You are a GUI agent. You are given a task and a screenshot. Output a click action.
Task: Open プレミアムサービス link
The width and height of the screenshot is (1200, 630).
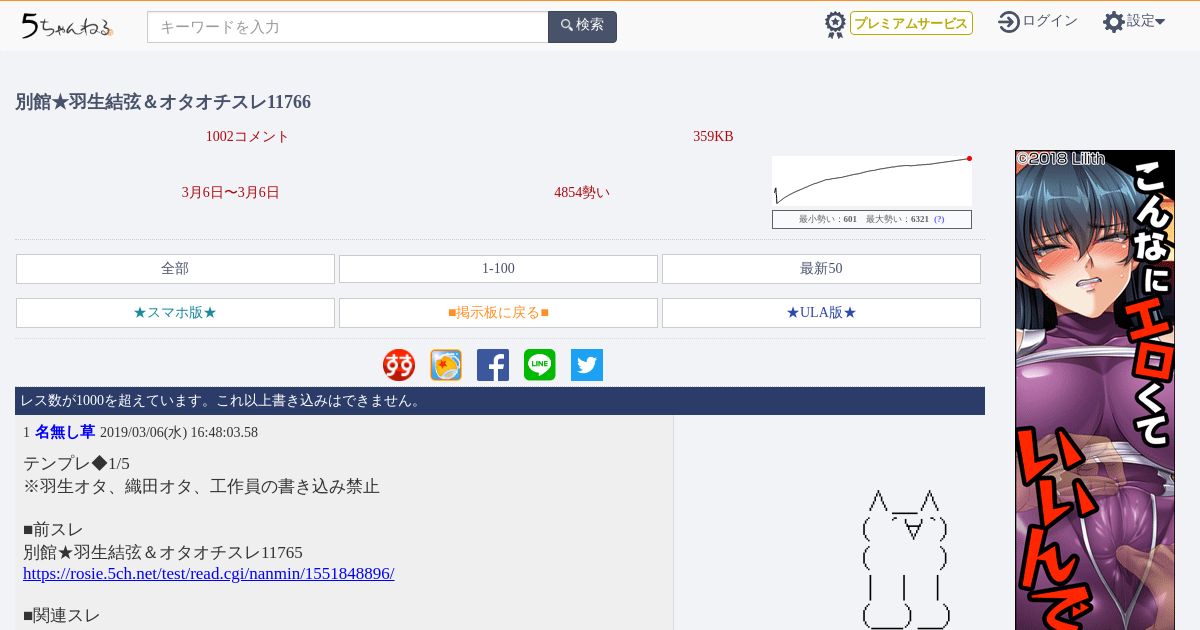pyautogui.click(x=911, y=23)
